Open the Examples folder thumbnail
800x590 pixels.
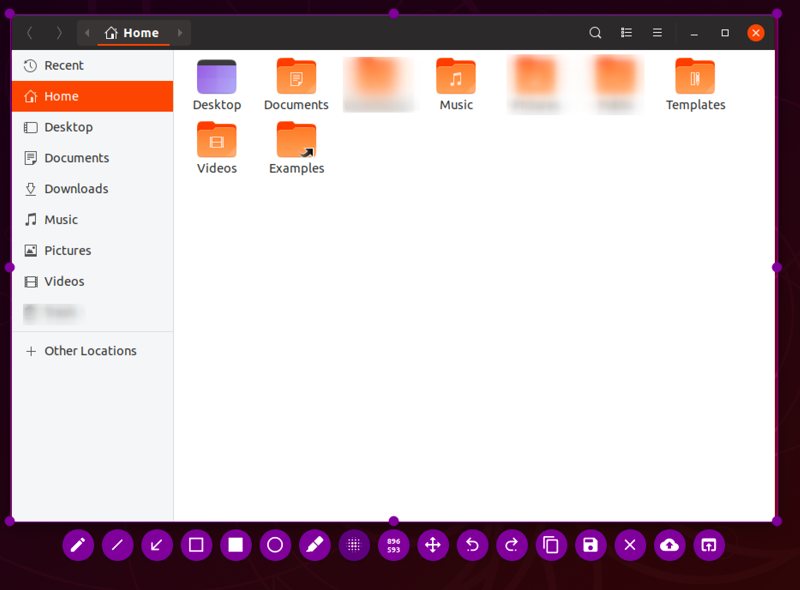pyautogui.click(x=296, y=142)
